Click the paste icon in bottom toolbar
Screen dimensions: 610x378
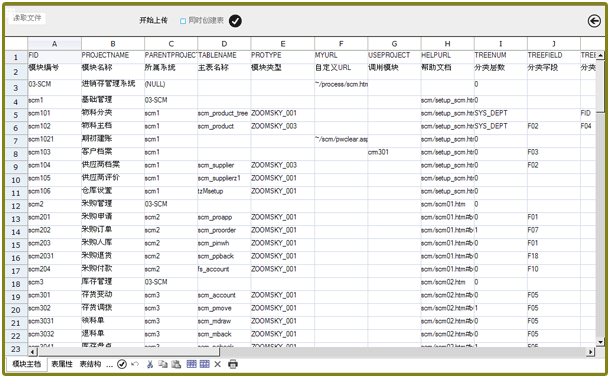176,364
